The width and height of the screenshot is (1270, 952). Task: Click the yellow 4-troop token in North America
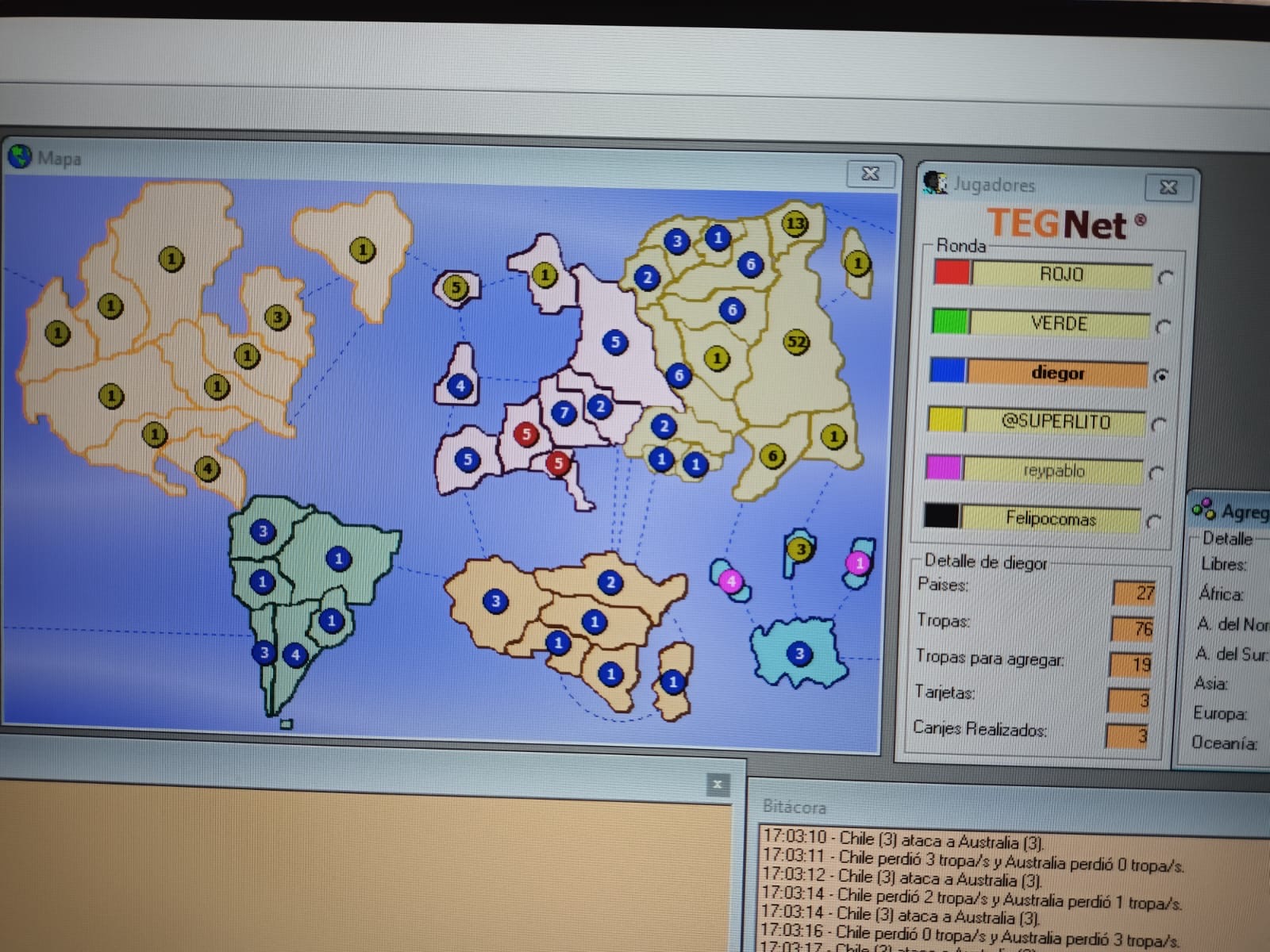[207, 468]
